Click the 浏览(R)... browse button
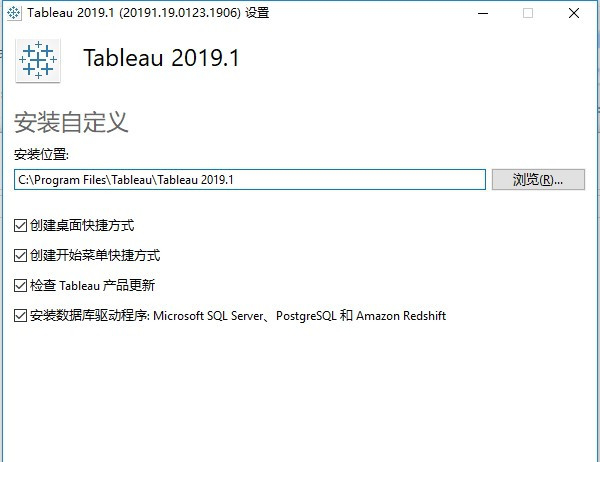 (538, 180)
